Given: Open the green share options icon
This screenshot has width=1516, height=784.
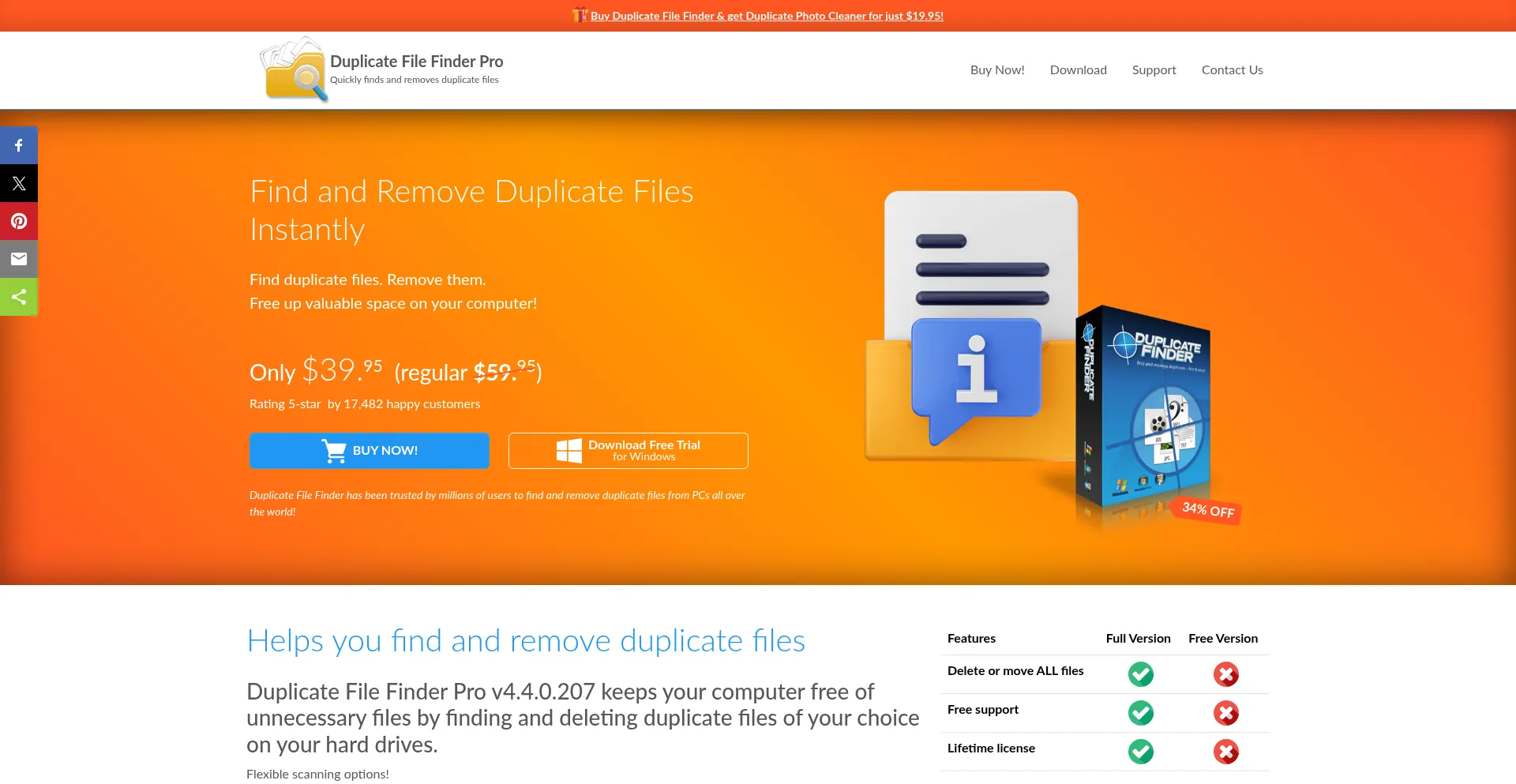Looking at the screenshot, I should (x=19, y=297).
